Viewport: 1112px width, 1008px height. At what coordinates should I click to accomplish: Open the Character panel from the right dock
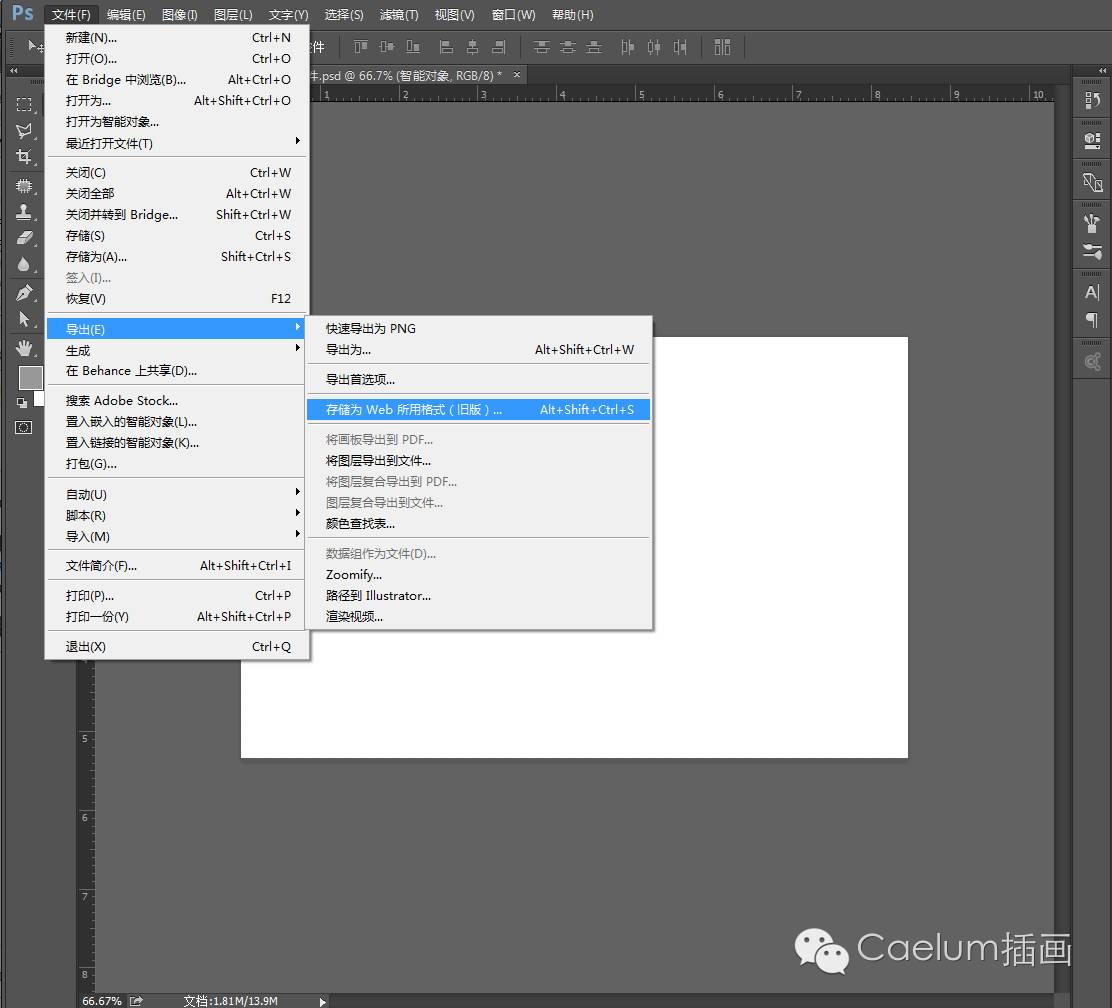(1091, 292)
